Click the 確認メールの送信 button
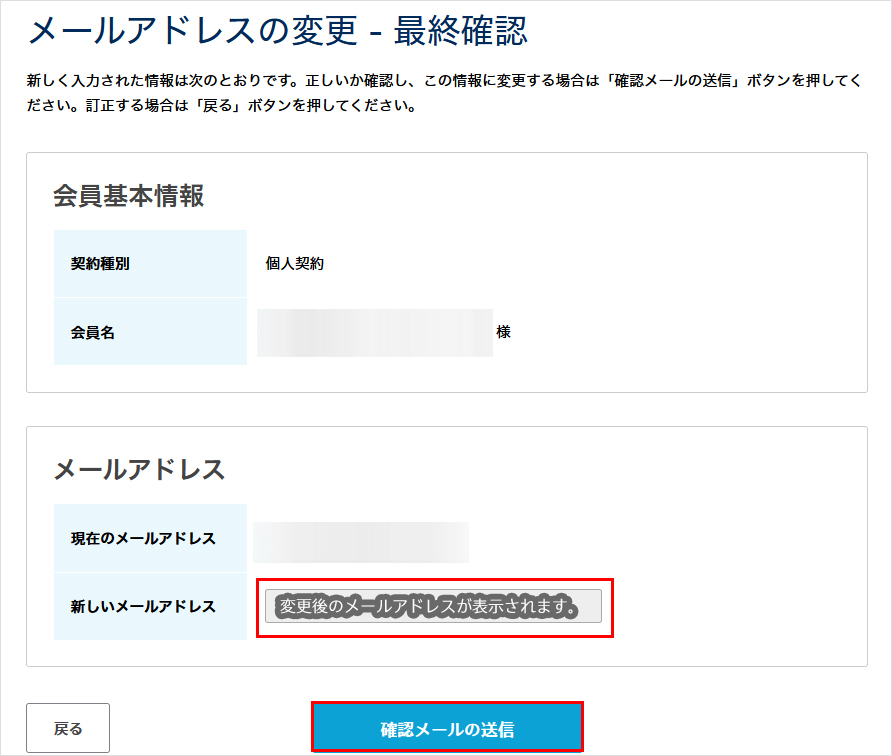This screenshot has width=892, height=756. pyautogui.click(x=447, y=728)
